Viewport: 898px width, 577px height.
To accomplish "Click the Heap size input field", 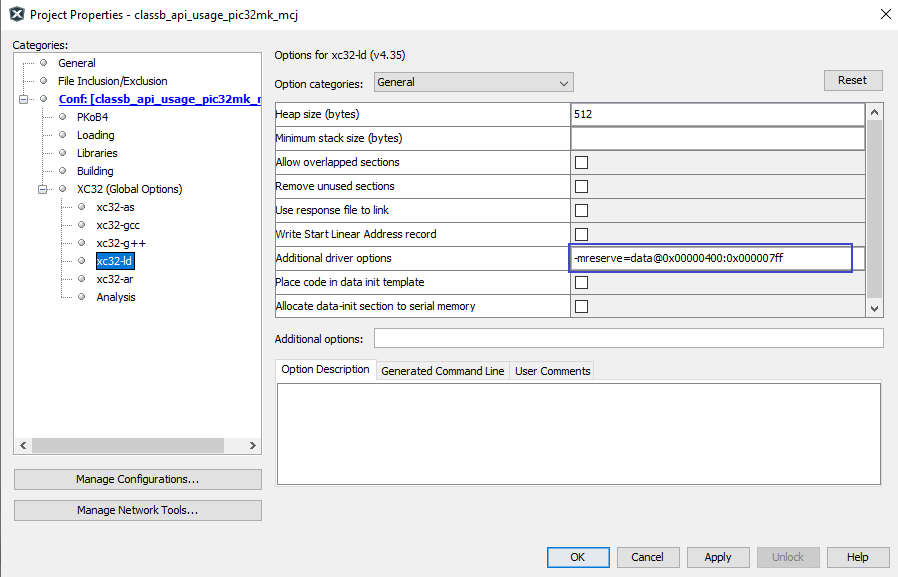I will point(716,114).
